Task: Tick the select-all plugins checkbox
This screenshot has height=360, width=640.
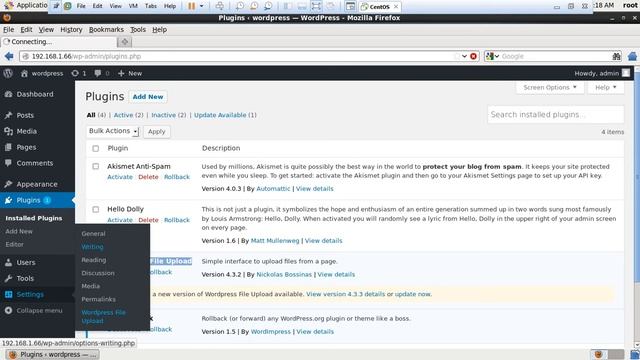Action: [96, 149]
